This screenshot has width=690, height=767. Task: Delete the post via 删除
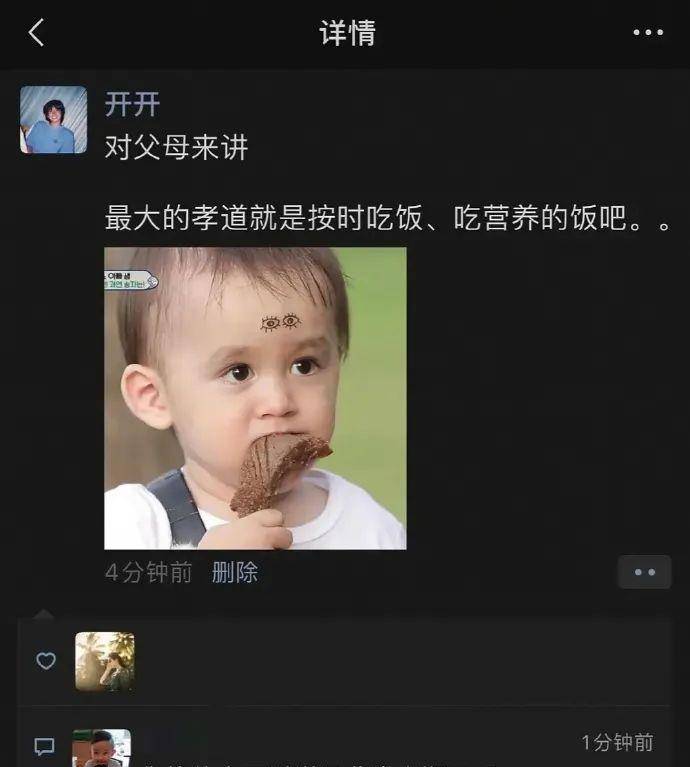click(235, 572)
